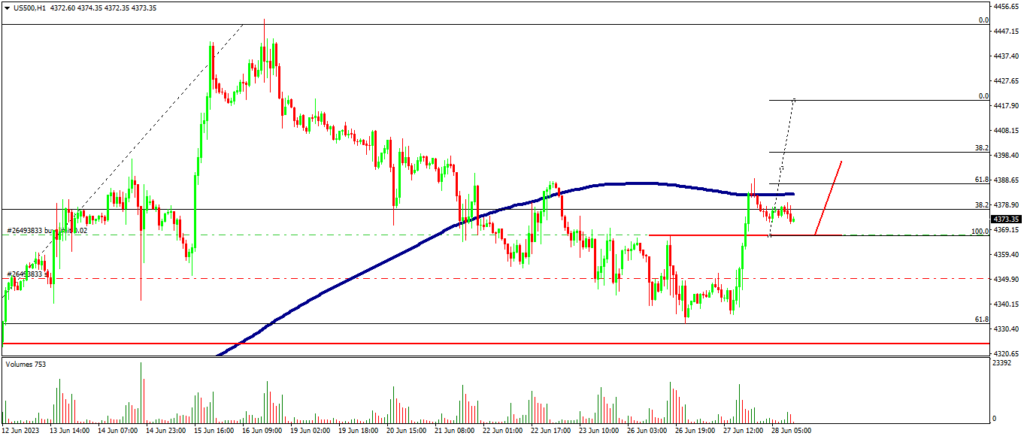The width and height of the screenshot is (1024, 439).
Task: Click the 61.8 Fibonacci label near 4388.65
Action: 981,180
